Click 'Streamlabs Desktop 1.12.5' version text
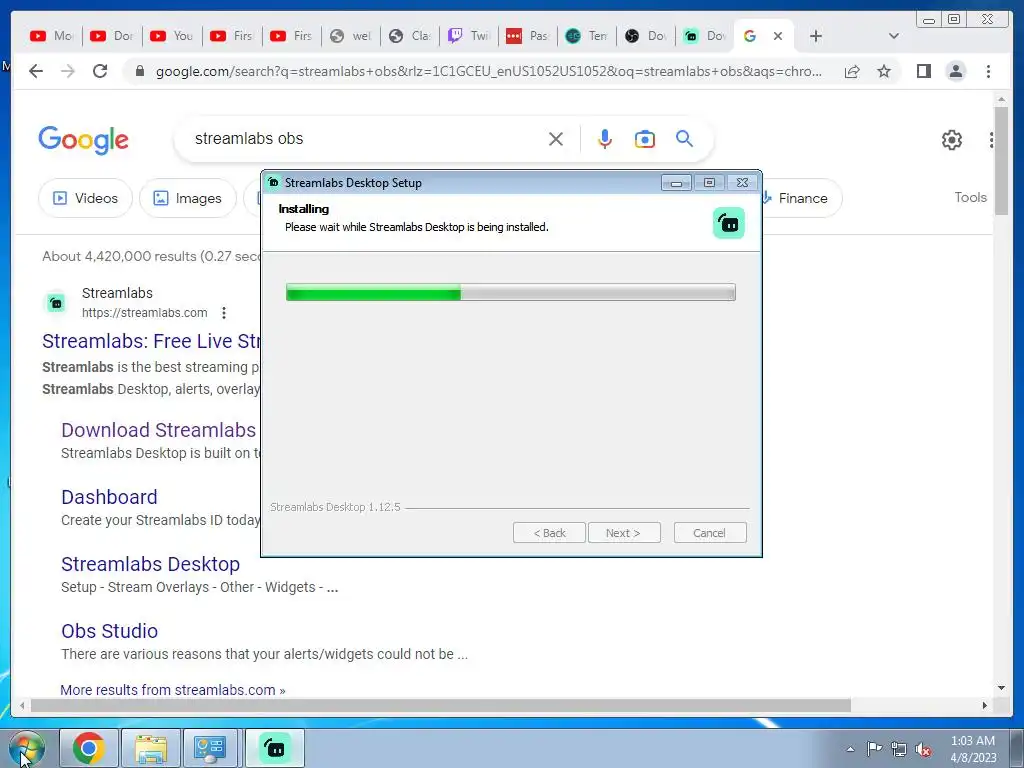The width and height of the screenshot is (1024, 768). [x=335, y=507]
